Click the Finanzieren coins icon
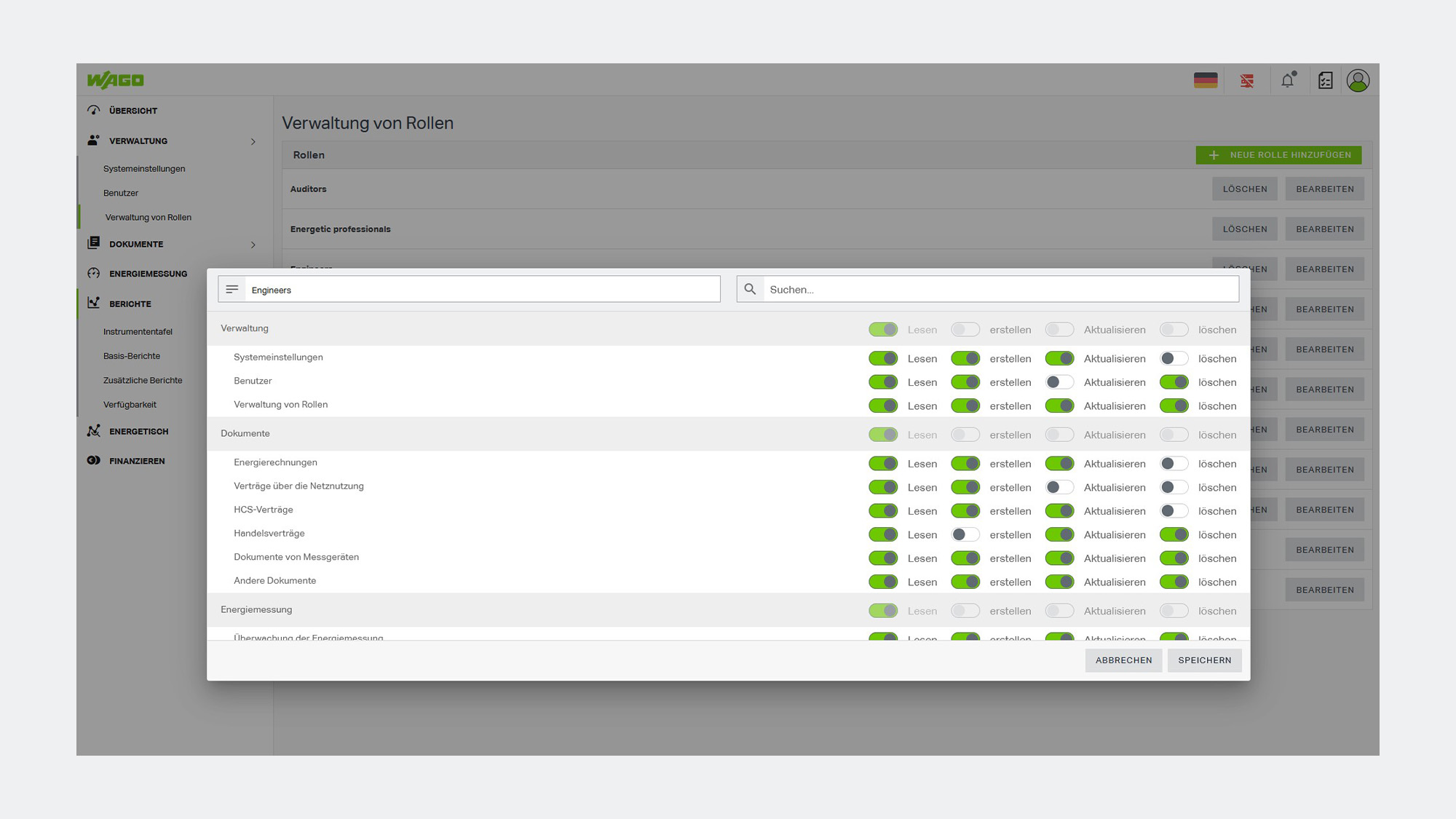The image size is (1456, 819). (x=94, y=461)
